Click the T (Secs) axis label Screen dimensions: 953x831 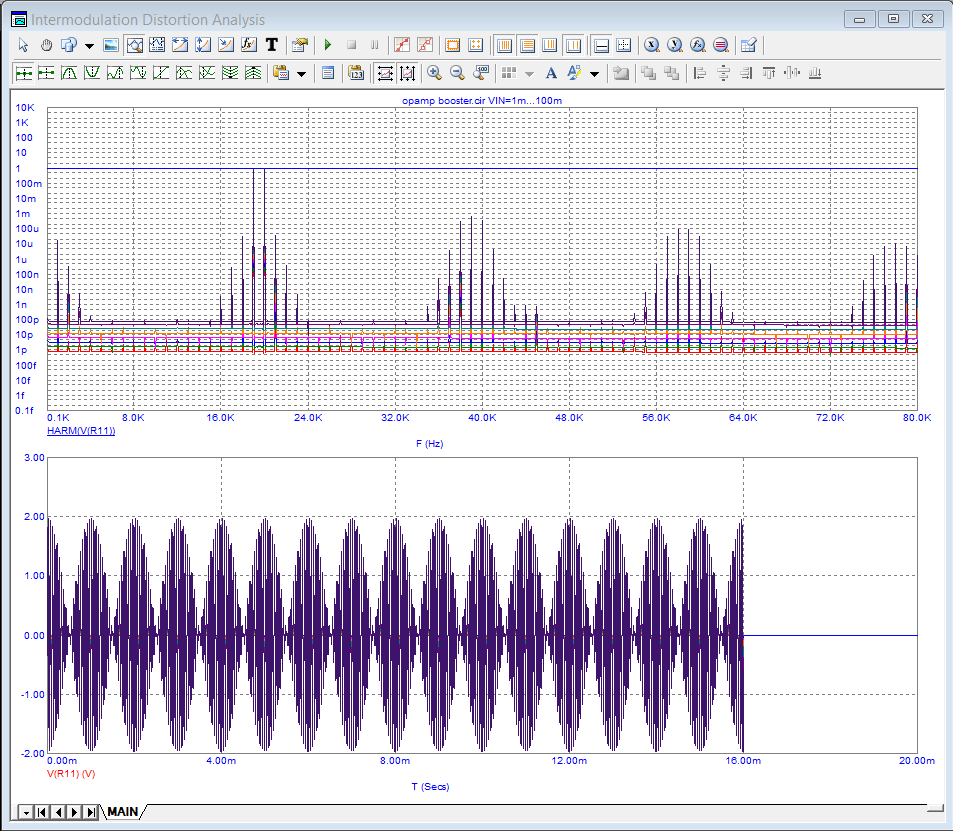(430, 787)
